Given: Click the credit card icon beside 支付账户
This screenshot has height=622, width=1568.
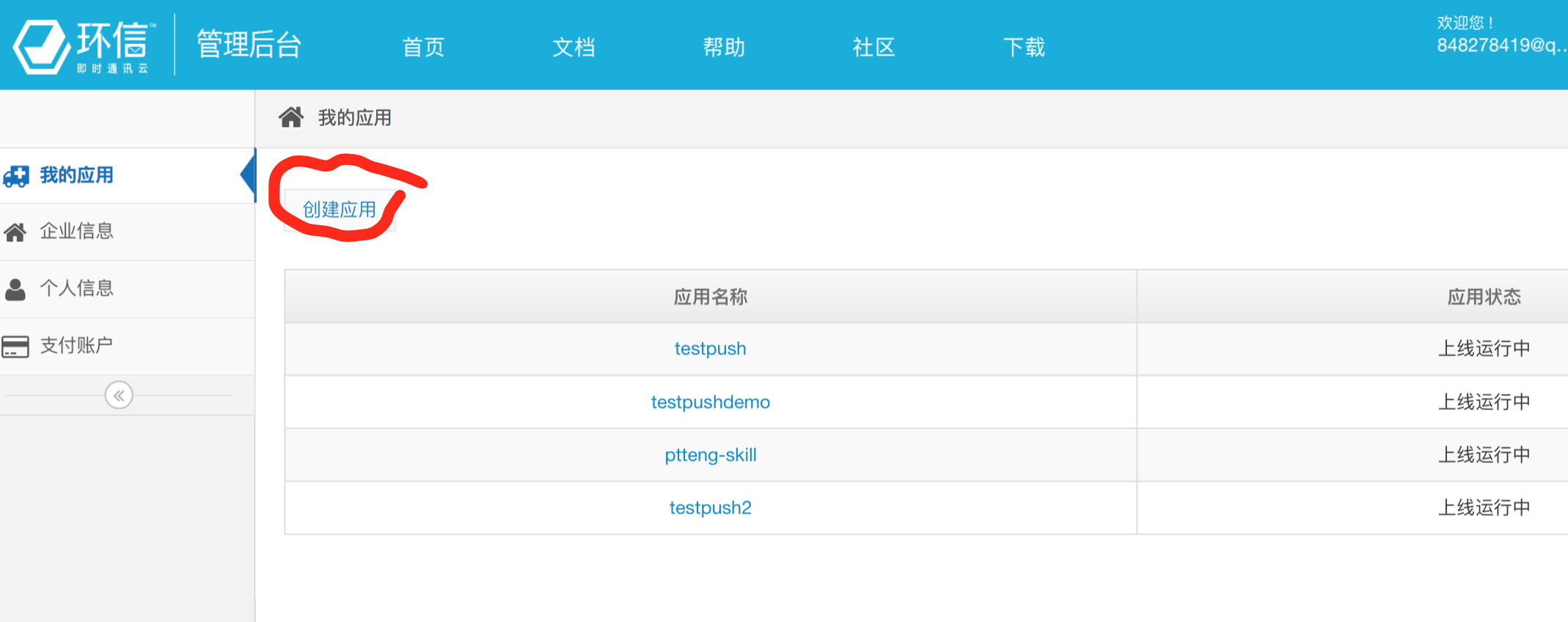Looking at the screenshot, I should click(x=15, y=346).
